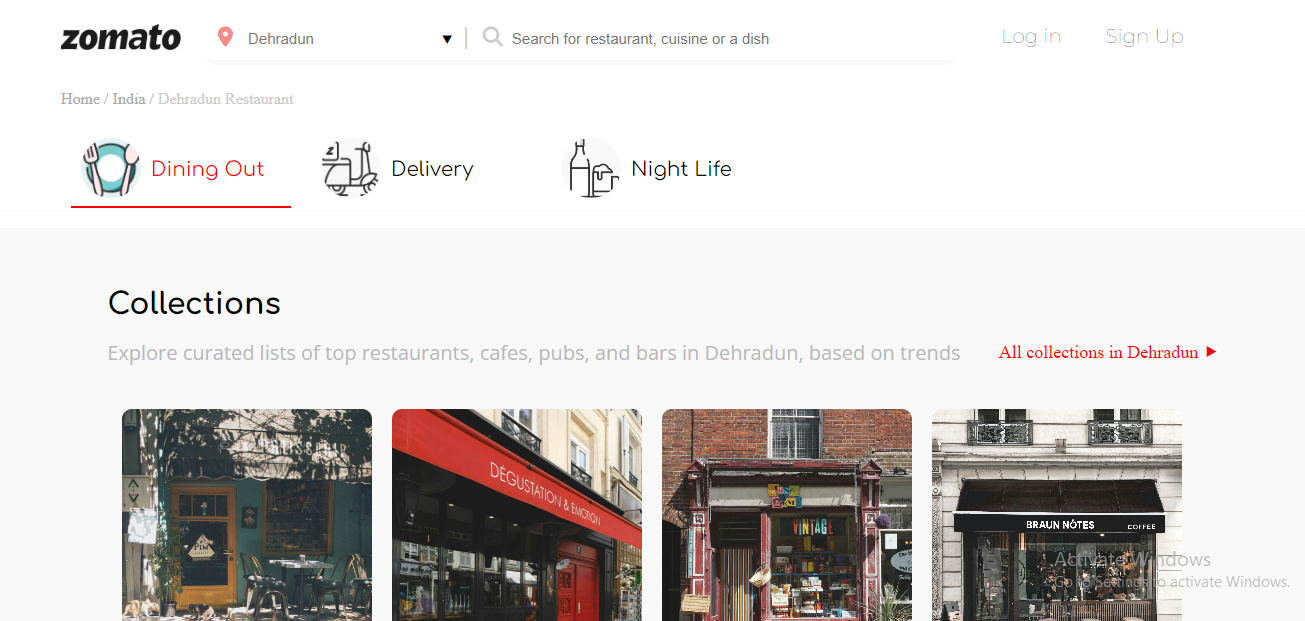Click the red arrow beside All collections

(1211, 352)
